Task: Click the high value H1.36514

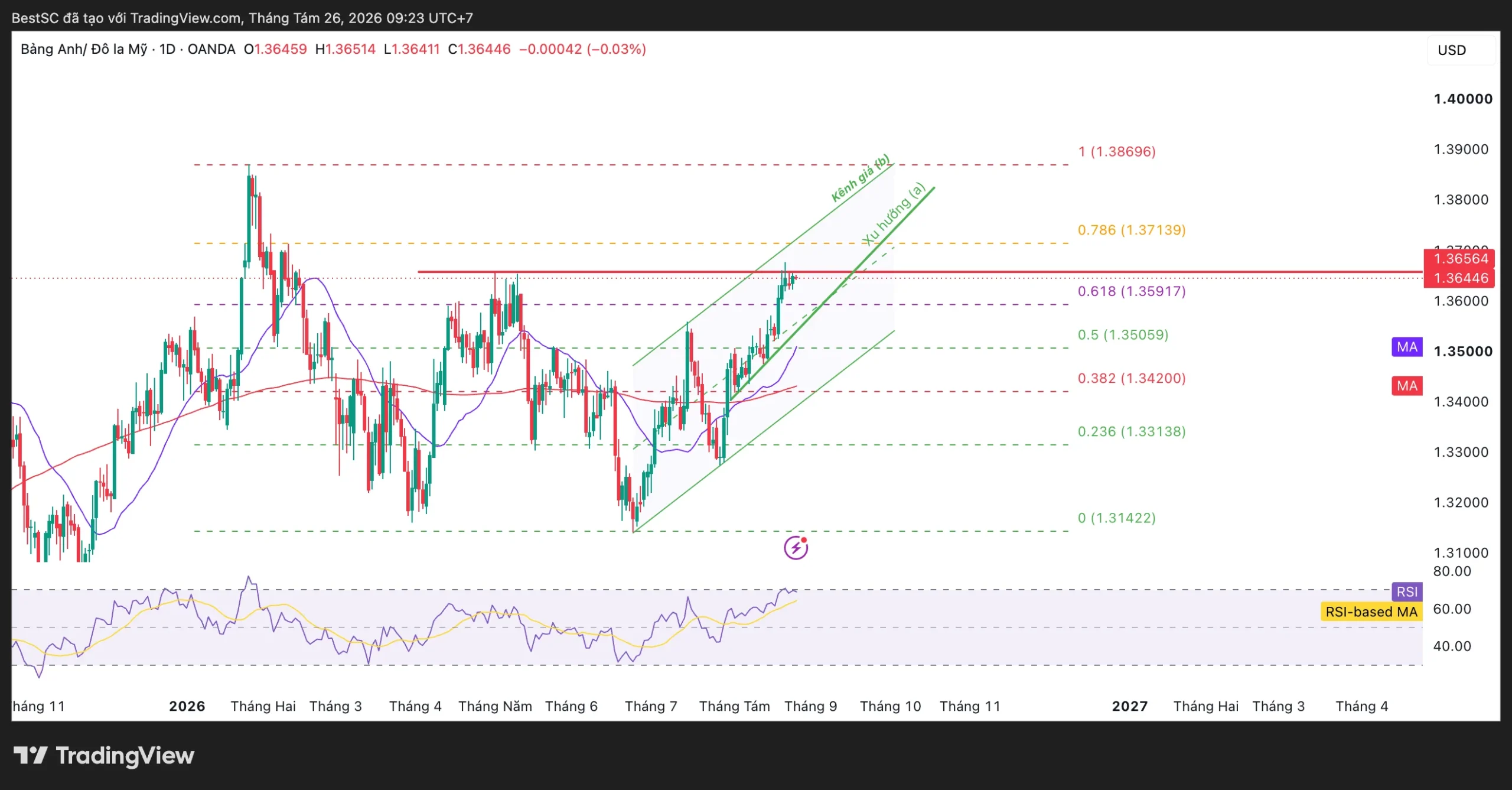Action: (x=345, y=49)
